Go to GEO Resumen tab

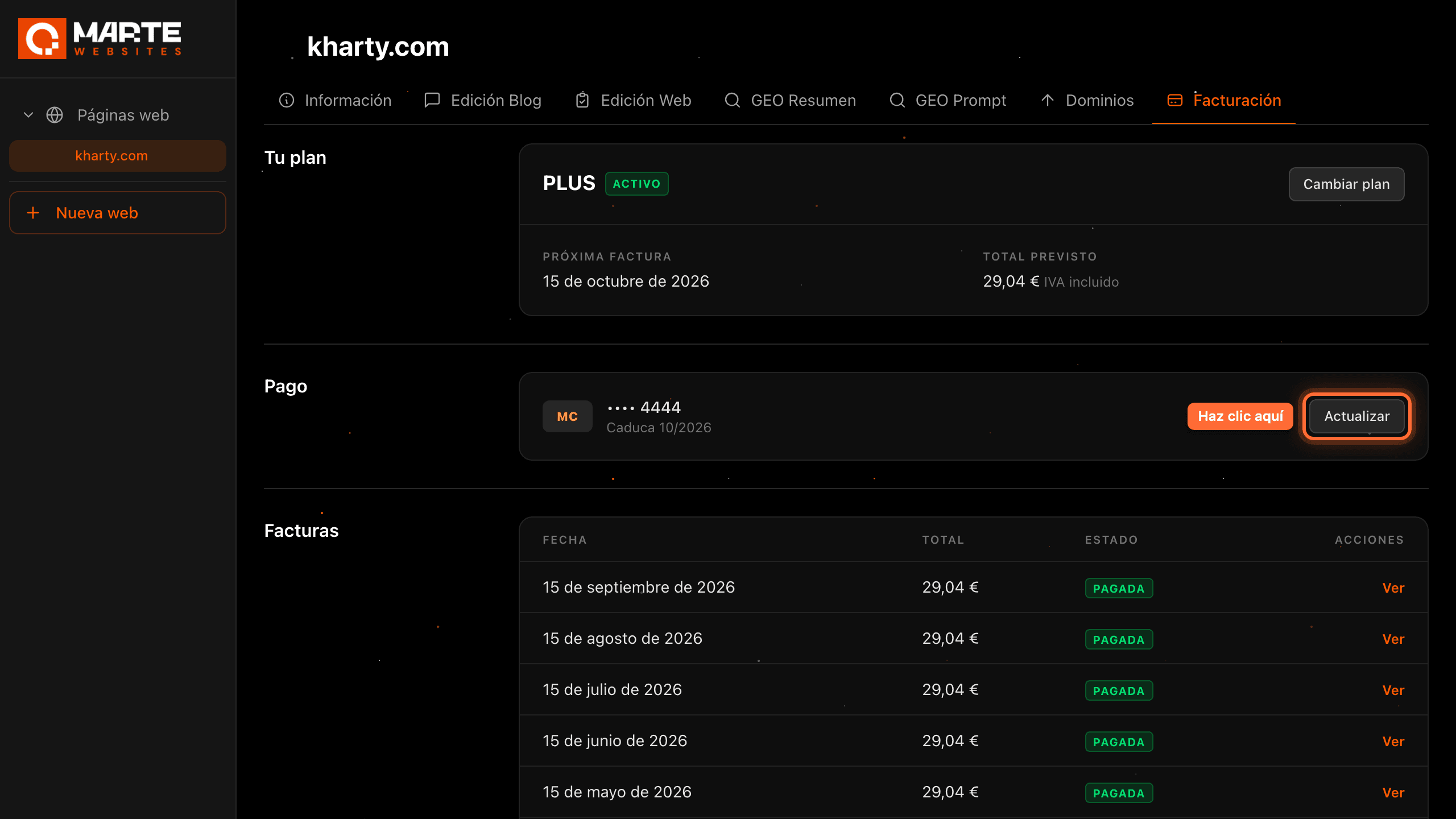pyautogui.click(x=791, y=100)
